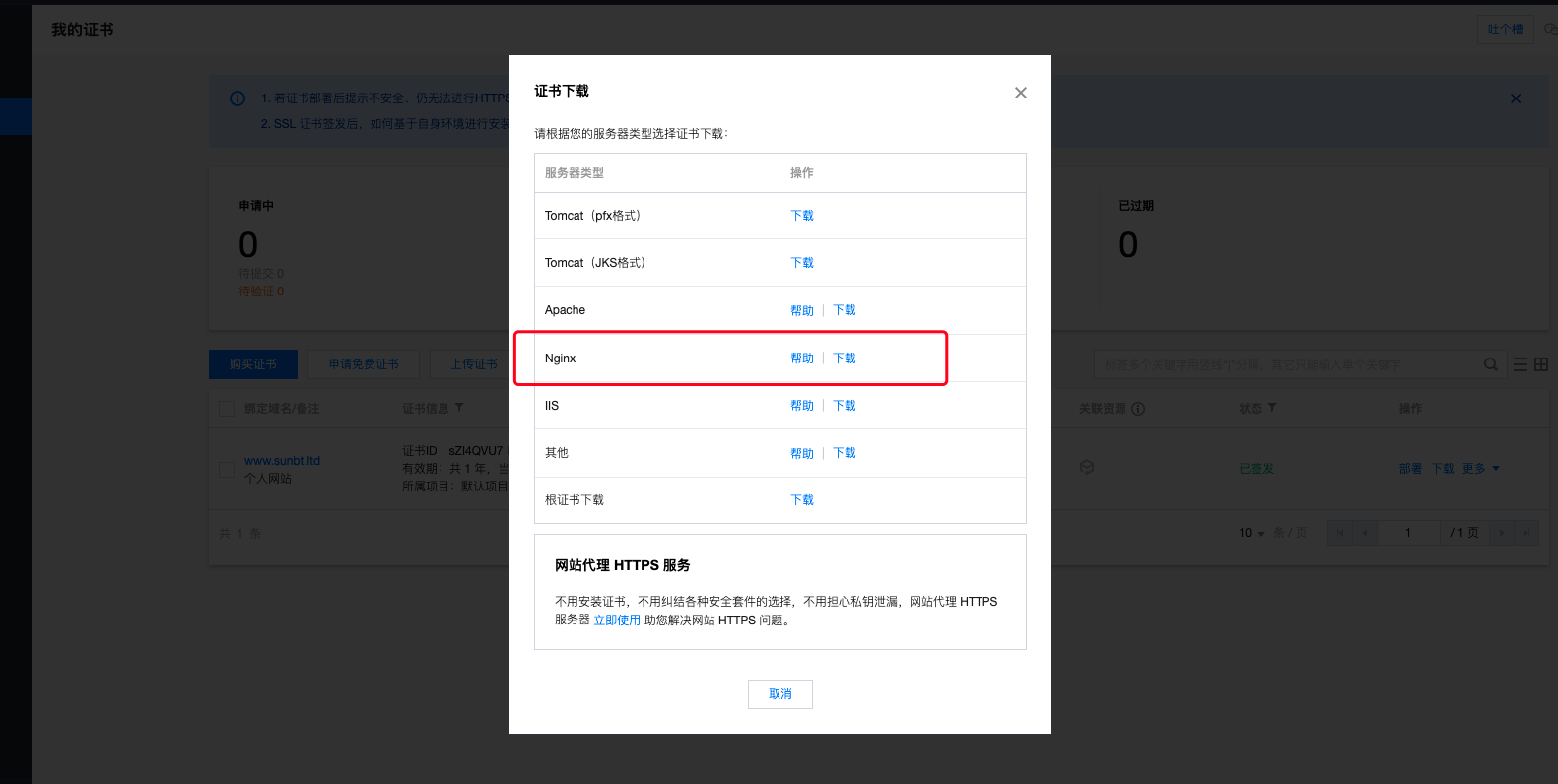The width and height of the screenshot is (1558, 784).
Task: Download the Nginx certificate
Action: pos(845,359)
